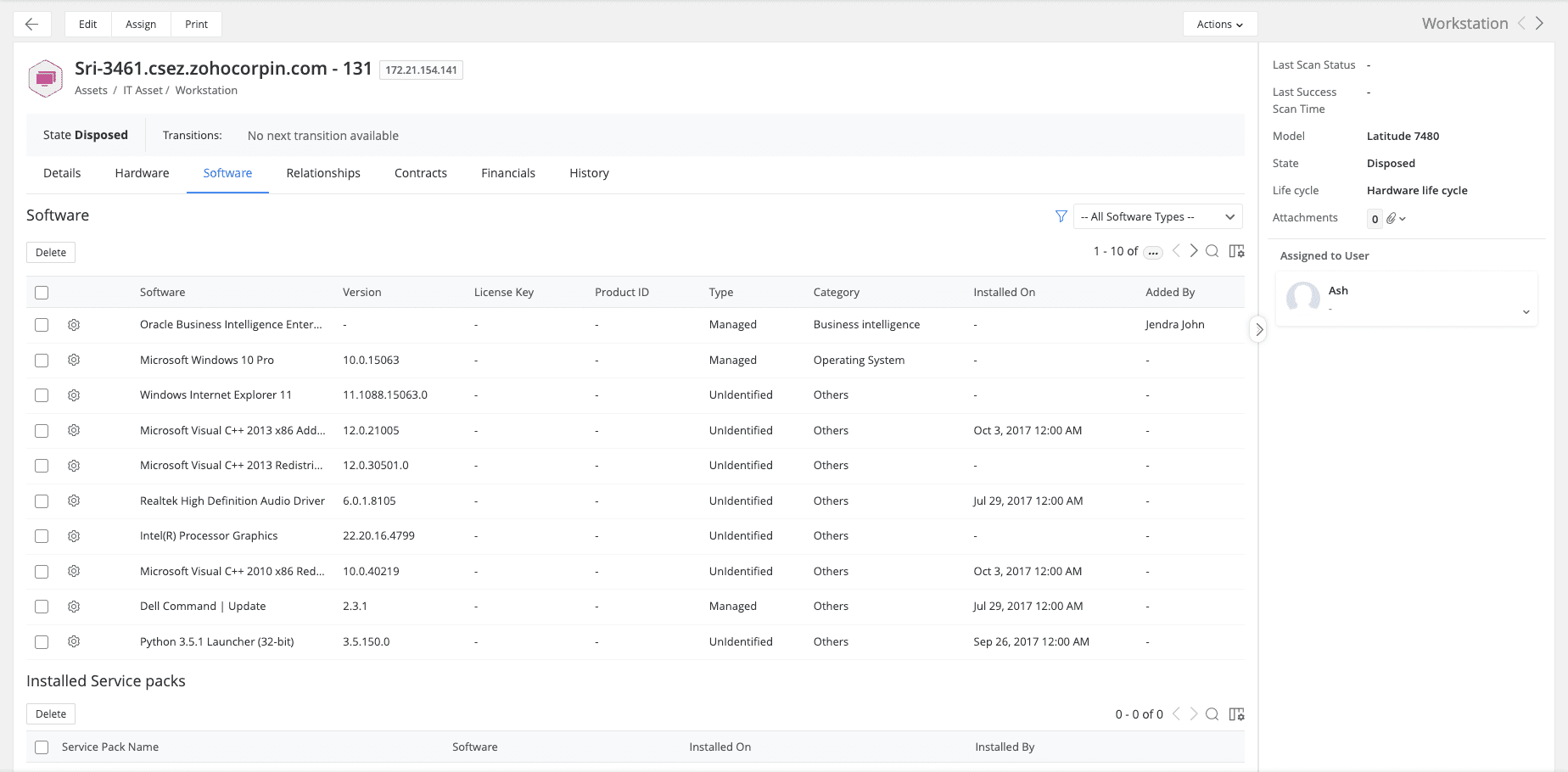Click Delete button above Software table

pyautogui.click(x=51, y=253)
